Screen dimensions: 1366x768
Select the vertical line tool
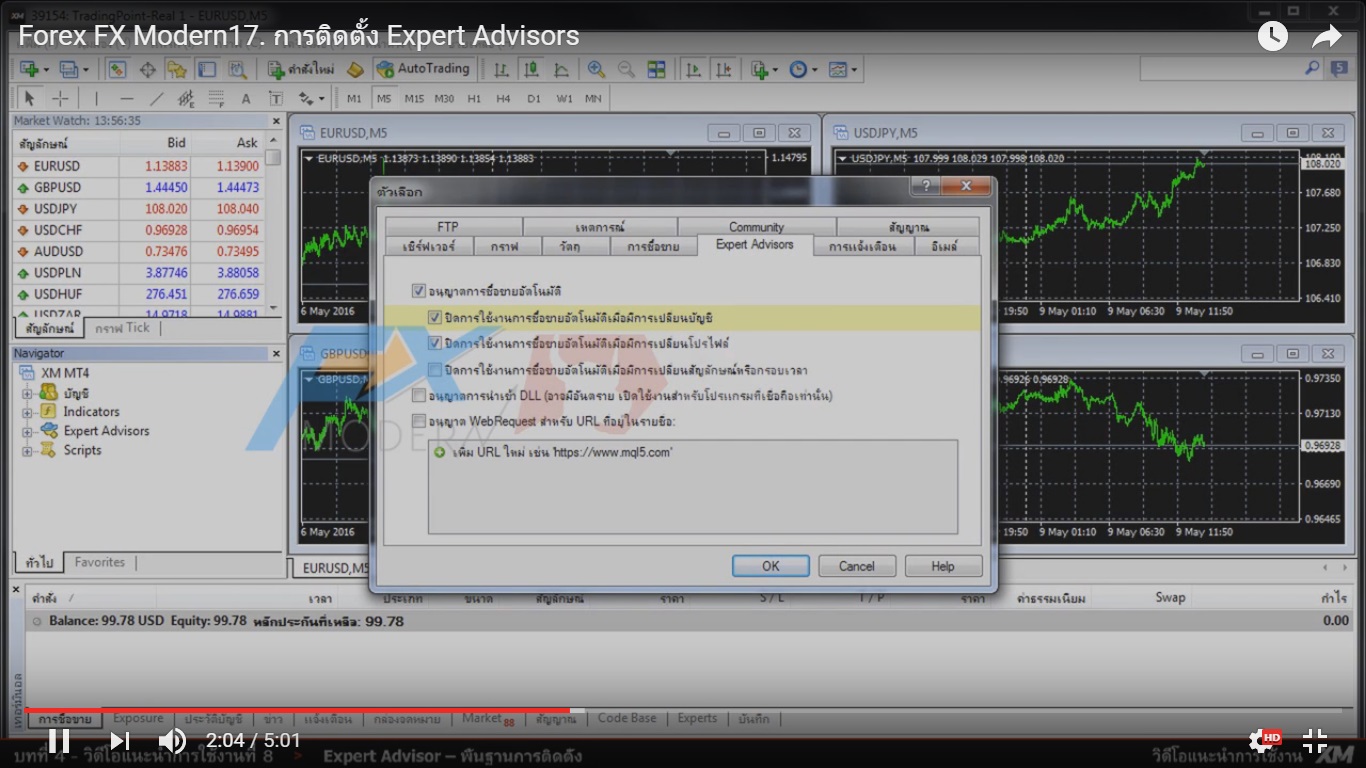click(x=96, y=98)
